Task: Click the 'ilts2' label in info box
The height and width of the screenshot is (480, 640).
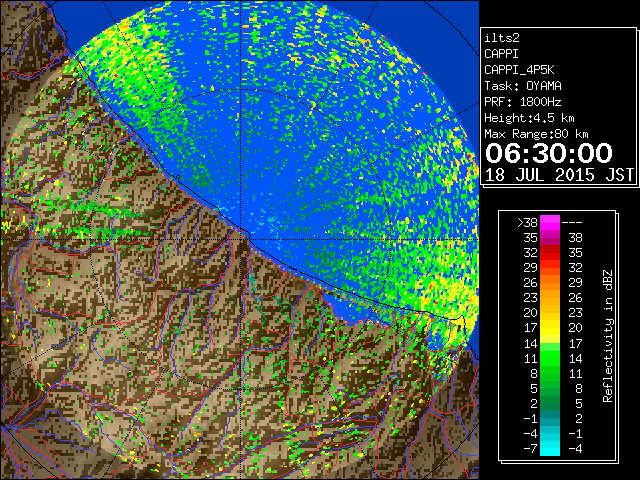Action: click(502, 38)
